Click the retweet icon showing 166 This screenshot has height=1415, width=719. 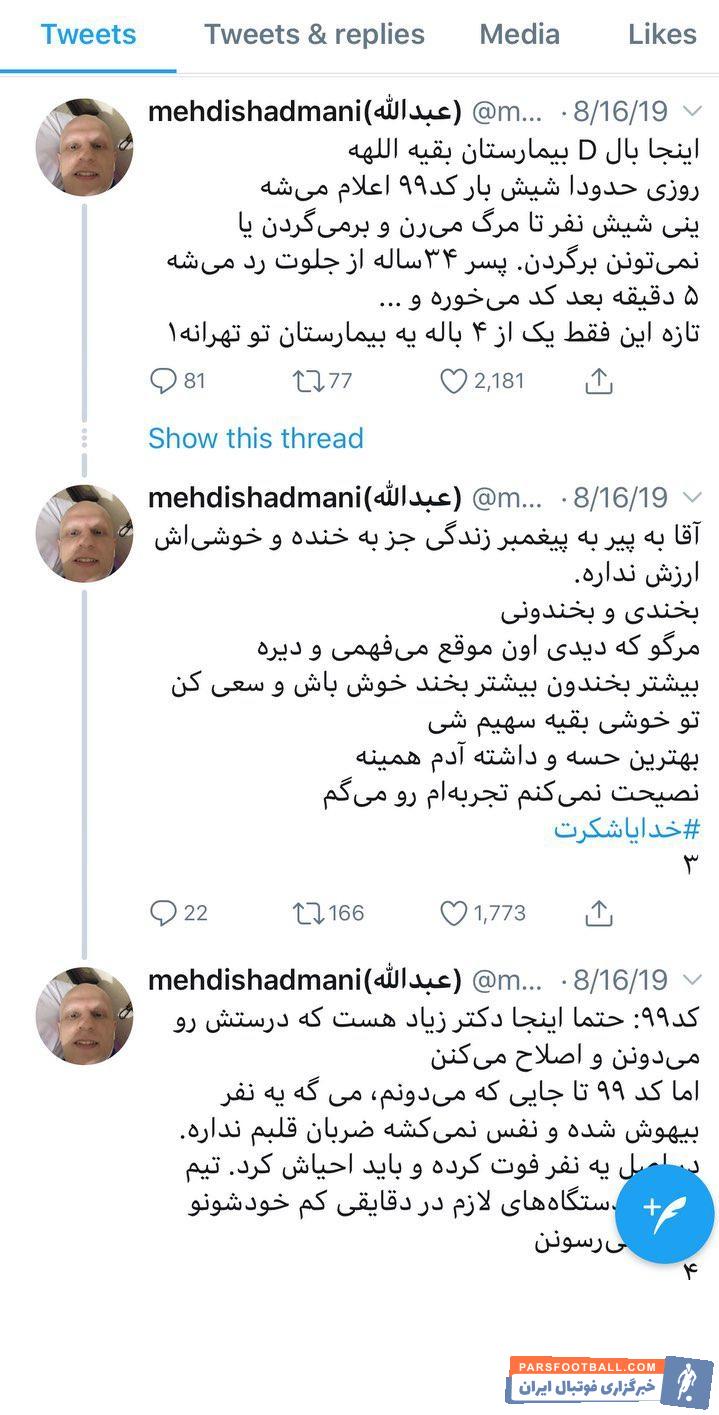pos(308,913)
